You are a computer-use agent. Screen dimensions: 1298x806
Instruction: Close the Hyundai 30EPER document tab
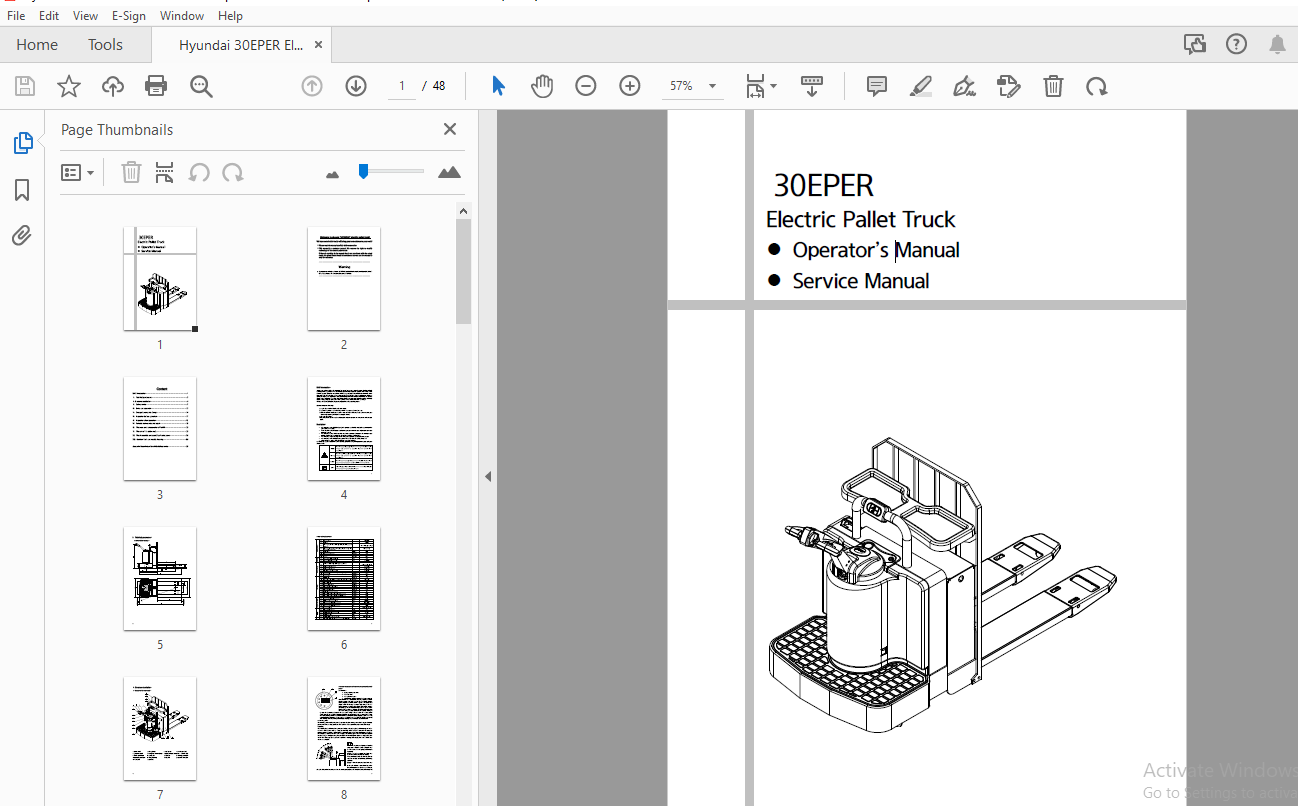(318, 44)
